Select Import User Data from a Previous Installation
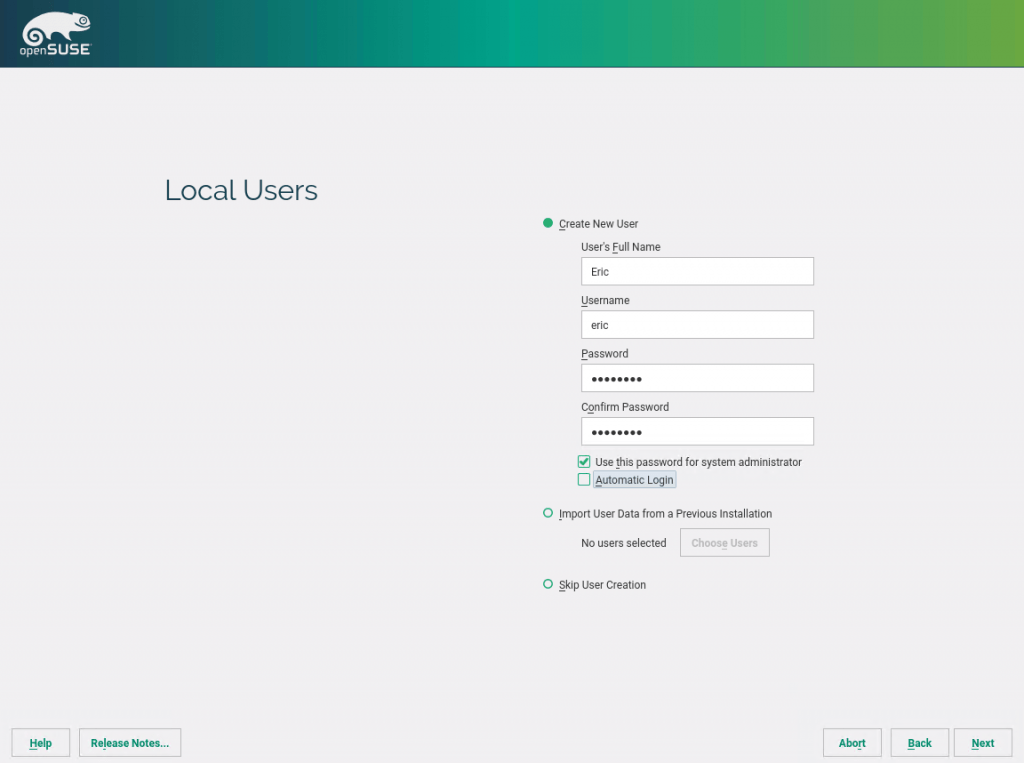1024x763 pixels. pos(548,513)
